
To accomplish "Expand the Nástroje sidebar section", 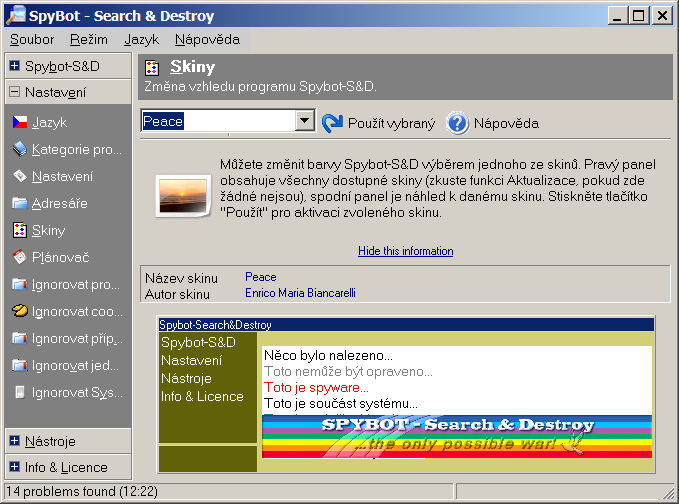I will click(14, 441).
